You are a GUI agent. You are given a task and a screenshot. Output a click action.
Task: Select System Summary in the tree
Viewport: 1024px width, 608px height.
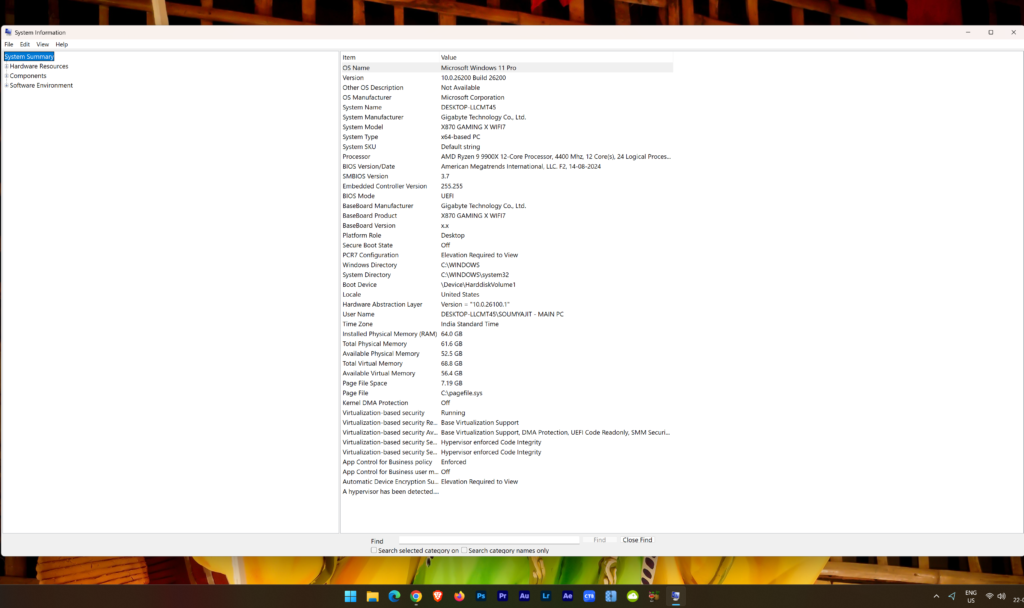[x=29, y=57]
